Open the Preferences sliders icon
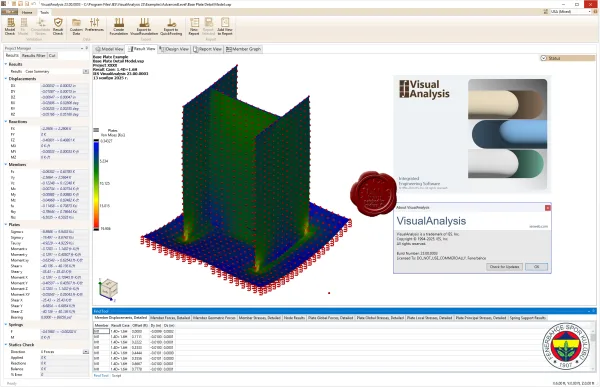 pyautogui.click(x=94, y=25)
